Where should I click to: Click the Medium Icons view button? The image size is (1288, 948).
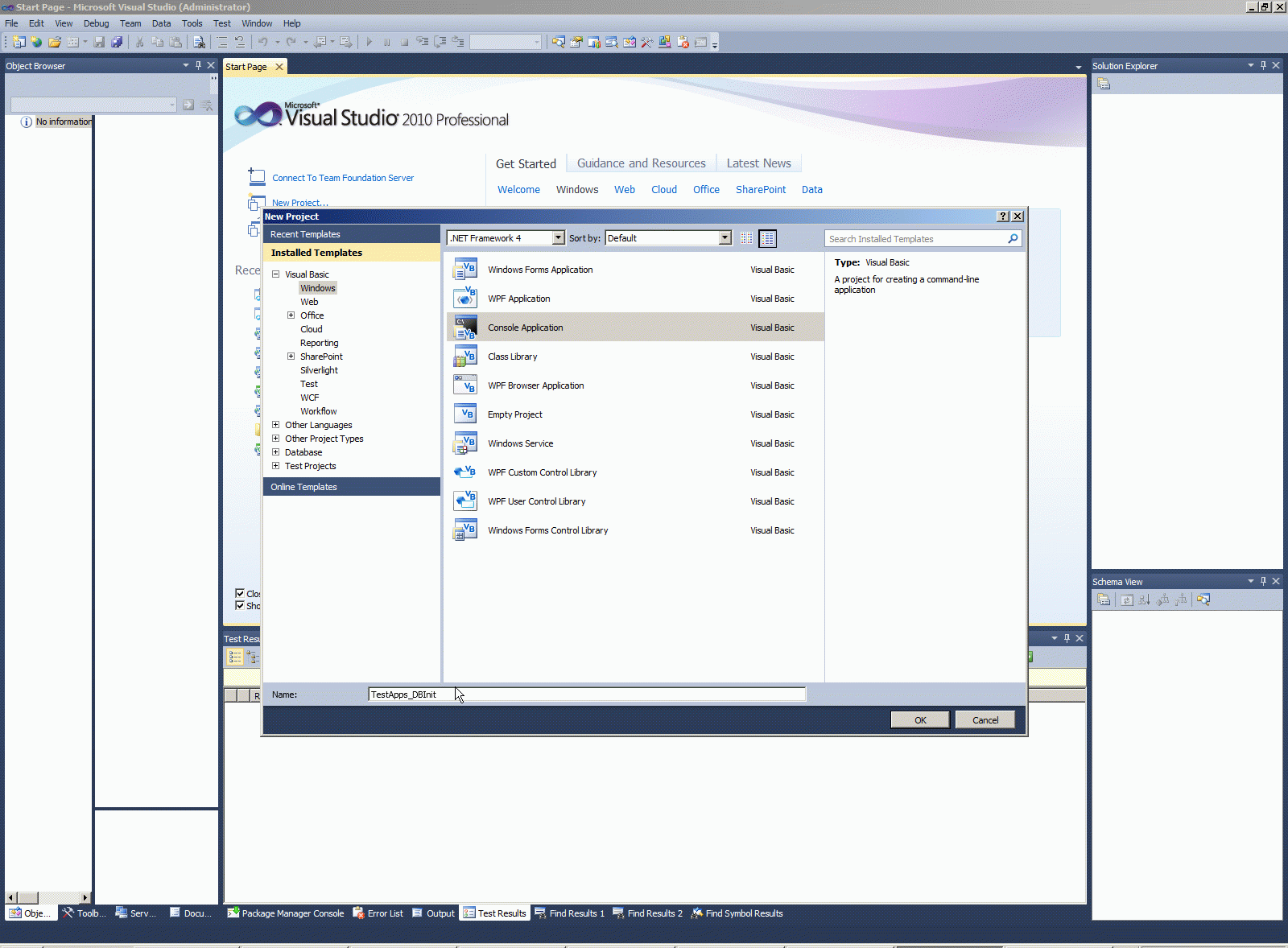click(x=768, y=238)
